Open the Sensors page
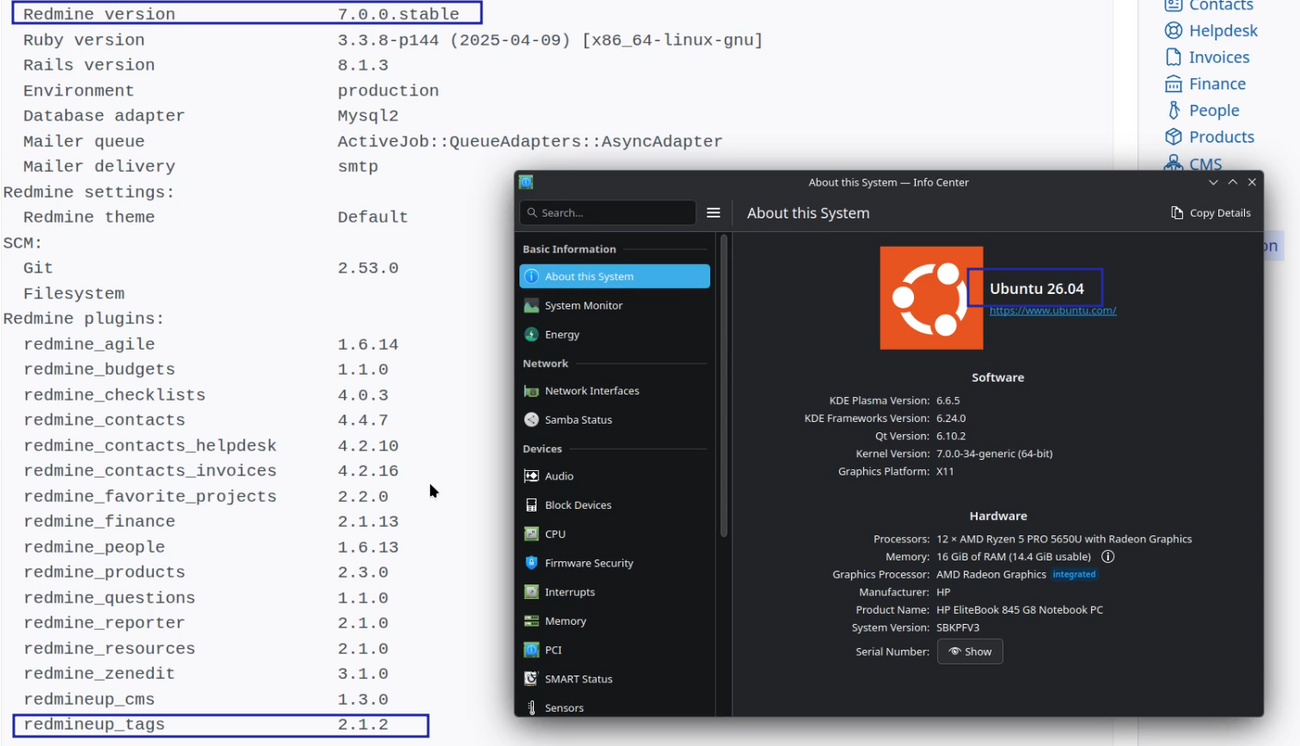1300x746 pixels. 615,707
